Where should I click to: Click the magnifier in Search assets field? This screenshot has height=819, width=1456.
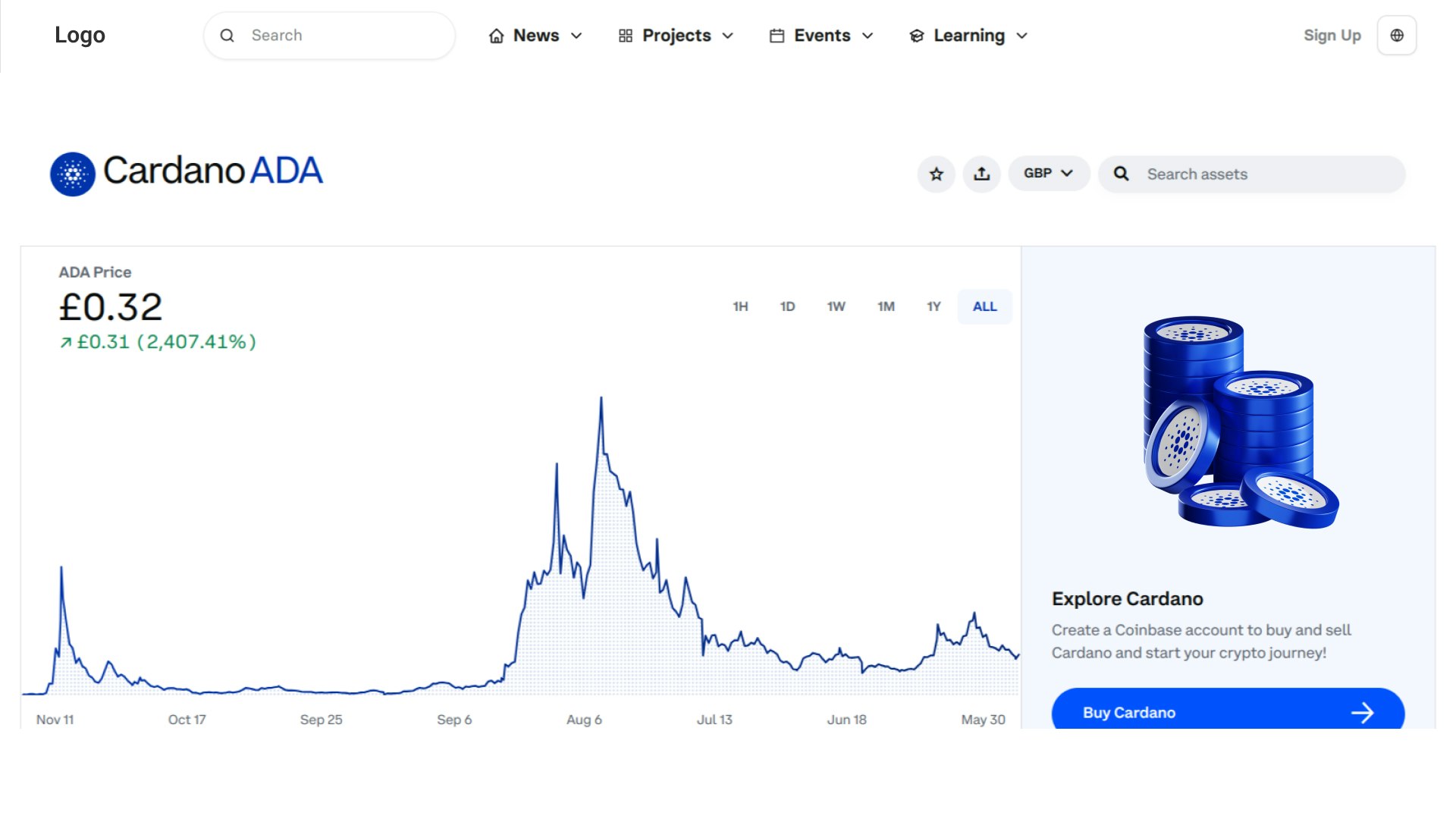pos(1121,174)
